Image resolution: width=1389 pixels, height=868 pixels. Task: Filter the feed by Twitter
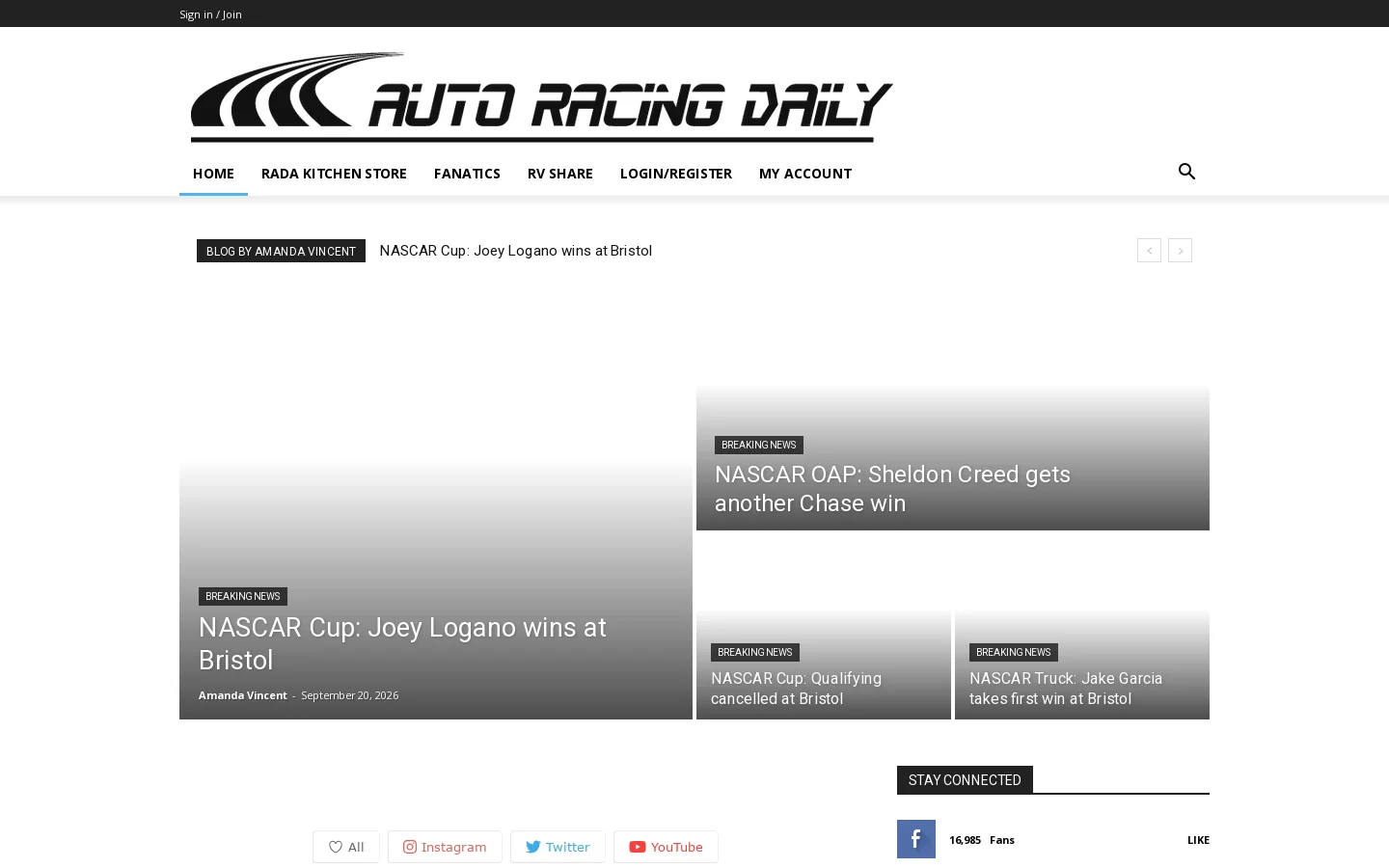(x=558, y=847)
